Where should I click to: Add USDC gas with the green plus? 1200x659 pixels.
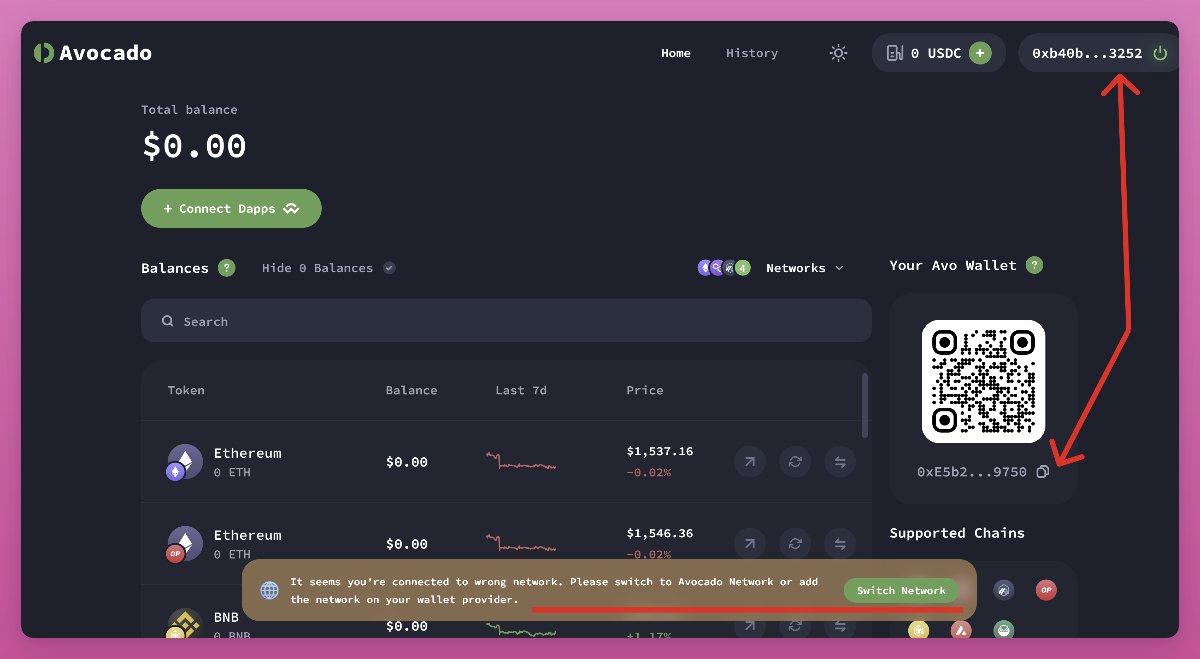tap(980, 53)
